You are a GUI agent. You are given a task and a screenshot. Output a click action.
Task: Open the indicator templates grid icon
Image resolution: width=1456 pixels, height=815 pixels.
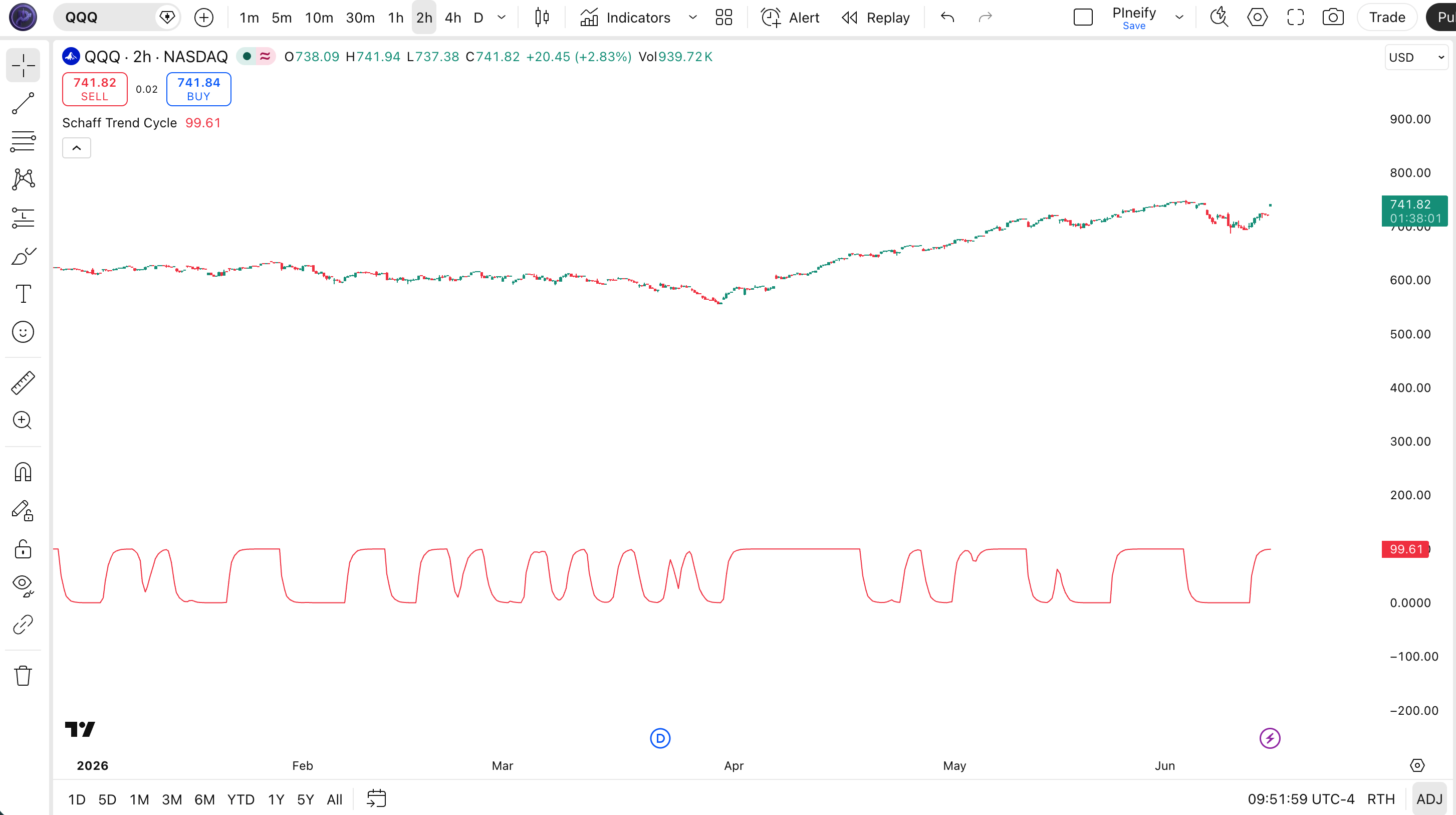coord(724,18)
